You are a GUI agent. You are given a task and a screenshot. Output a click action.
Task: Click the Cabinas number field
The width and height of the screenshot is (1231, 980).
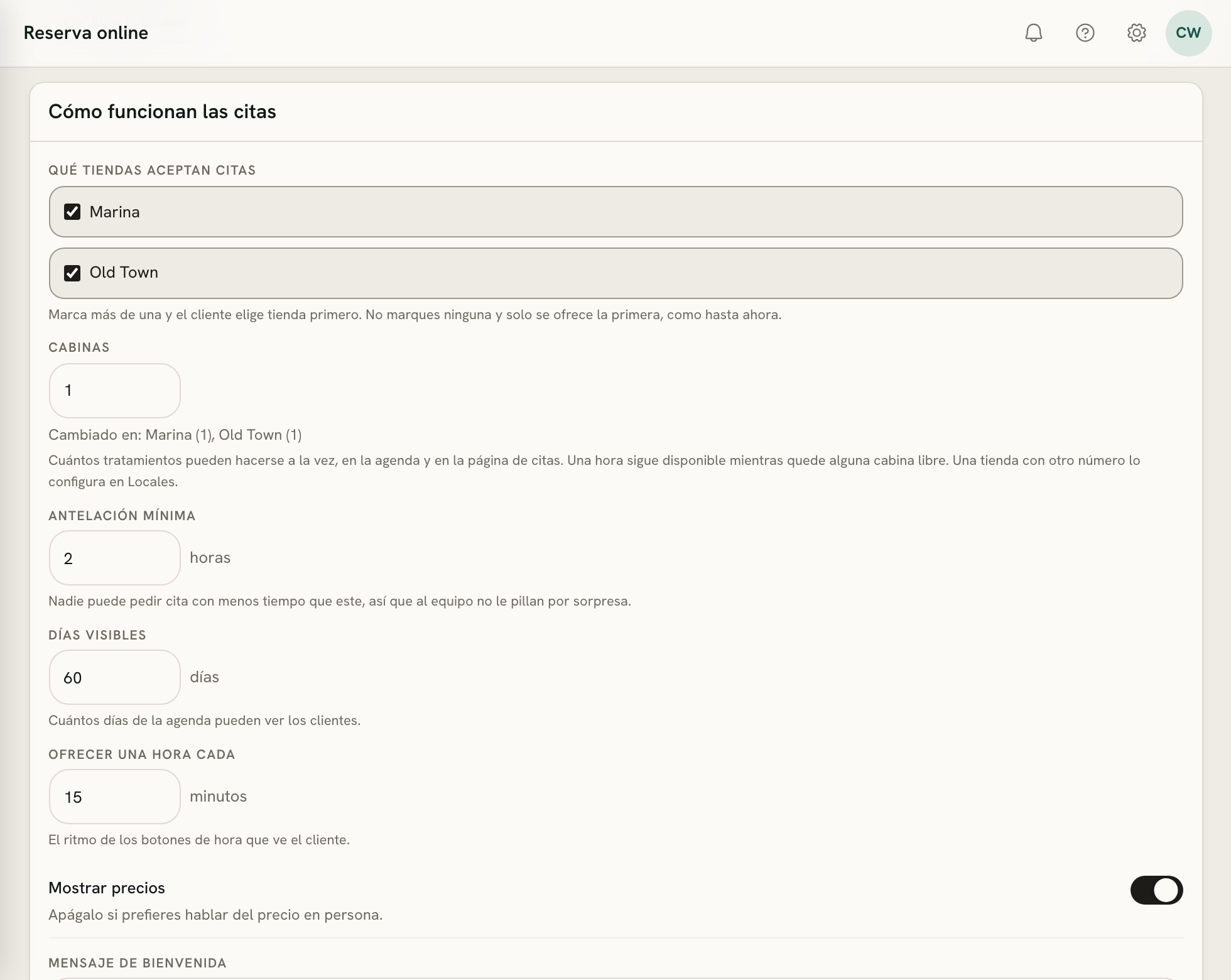[115, 391]
